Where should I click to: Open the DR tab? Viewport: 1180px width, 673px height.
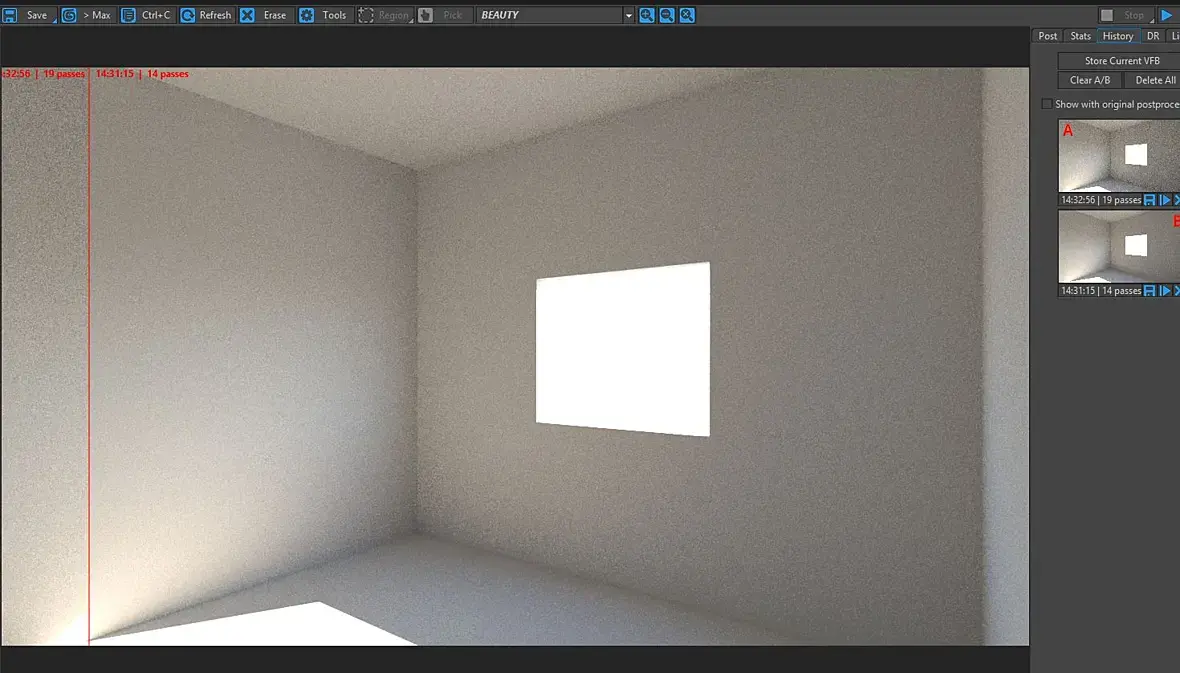(1153, 36)
